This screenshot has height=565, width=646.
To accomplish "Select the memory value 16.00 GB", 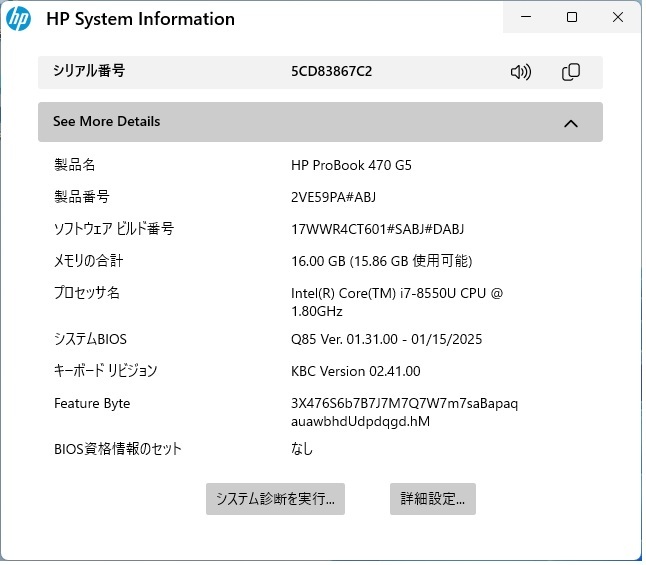I will [384, 263].
